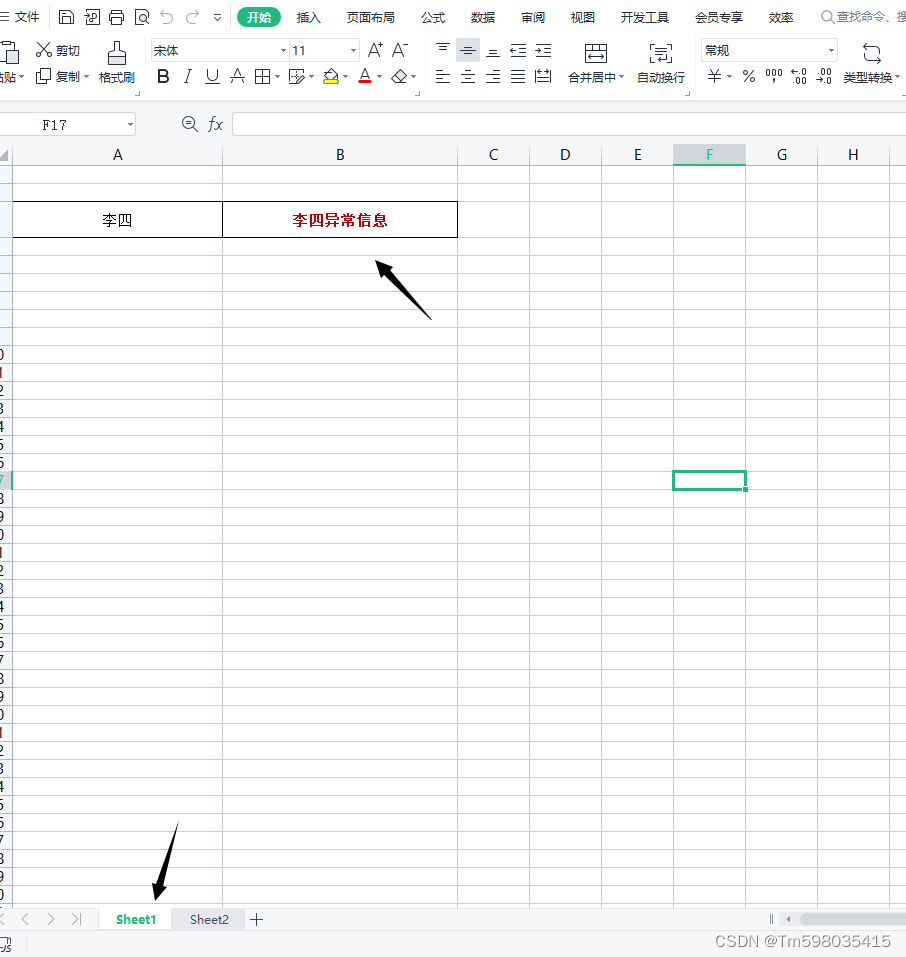The height and width of the screenshot is (957, 906).
Task: Click the distributed alignment icon
Action: 543,76
